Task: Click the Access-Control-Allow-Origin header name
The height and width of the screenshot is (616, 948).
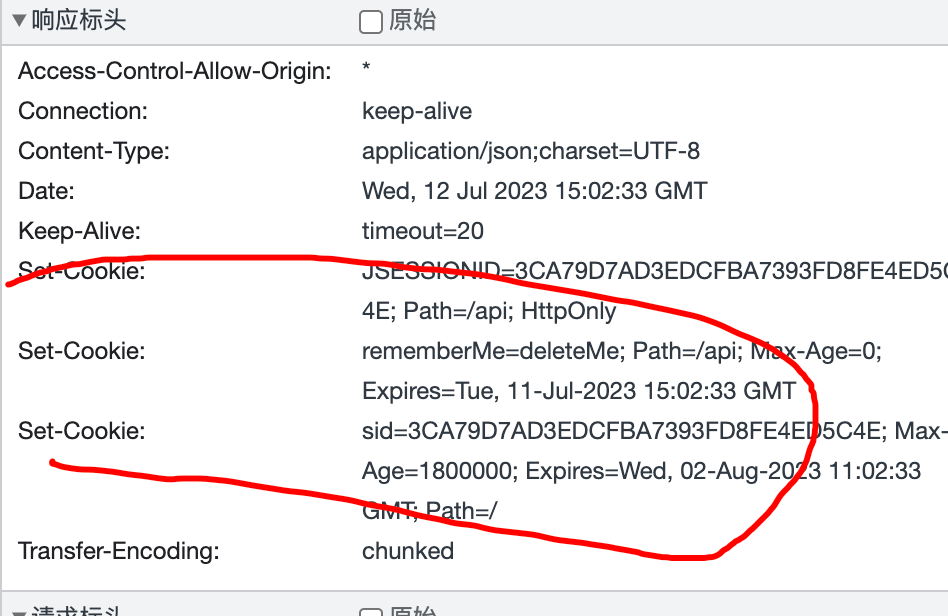Action: click(x=175, y=71)
